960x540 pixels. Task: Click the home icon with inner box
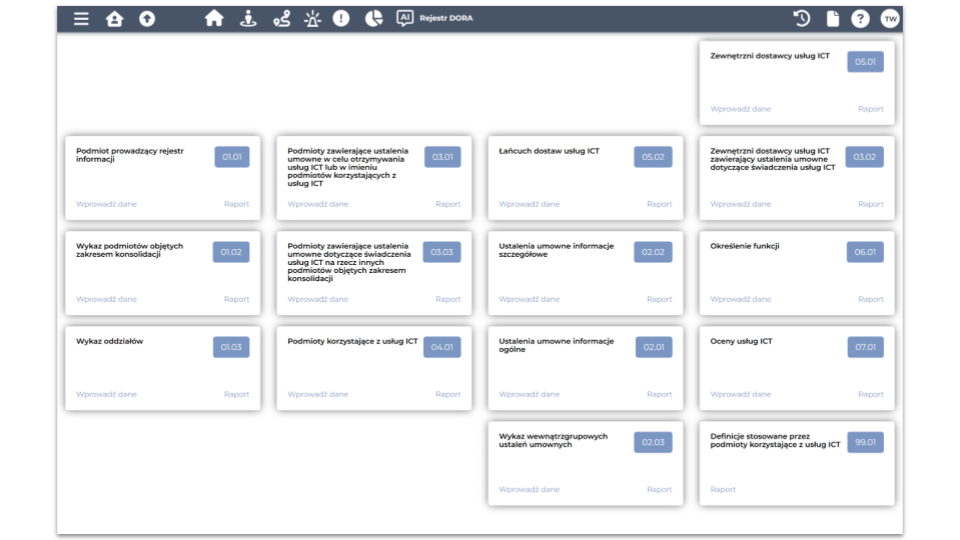pyautogui.click(x=114, y=19)
